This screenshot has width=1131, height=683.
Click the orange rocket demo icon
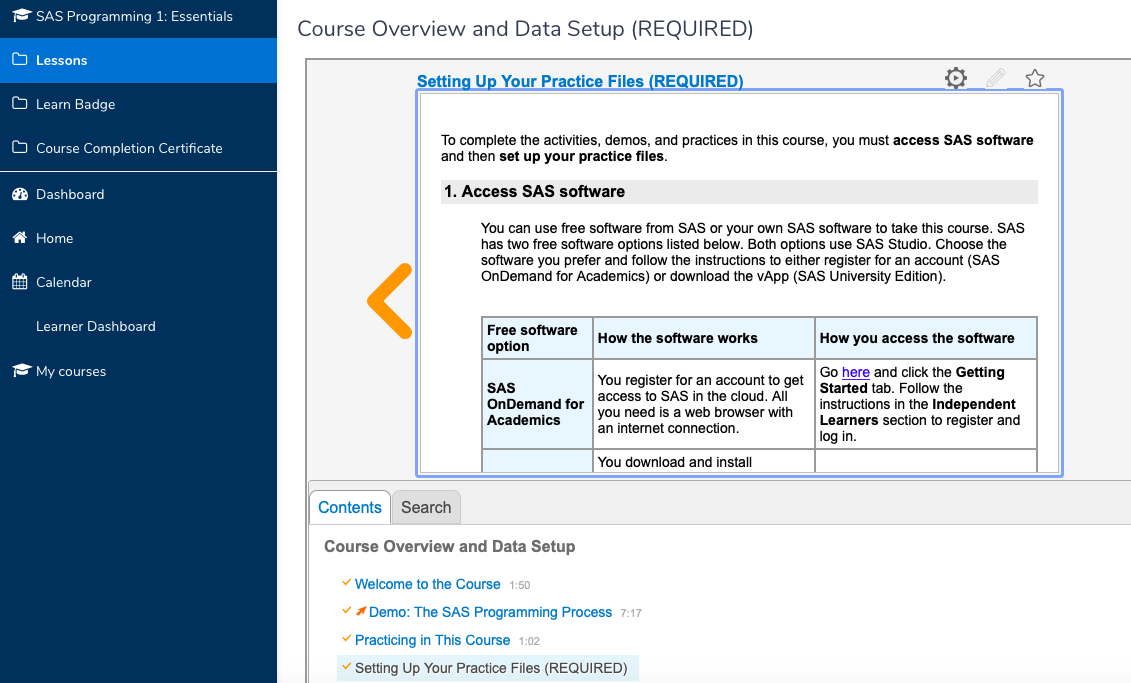[x=360, y=612]
